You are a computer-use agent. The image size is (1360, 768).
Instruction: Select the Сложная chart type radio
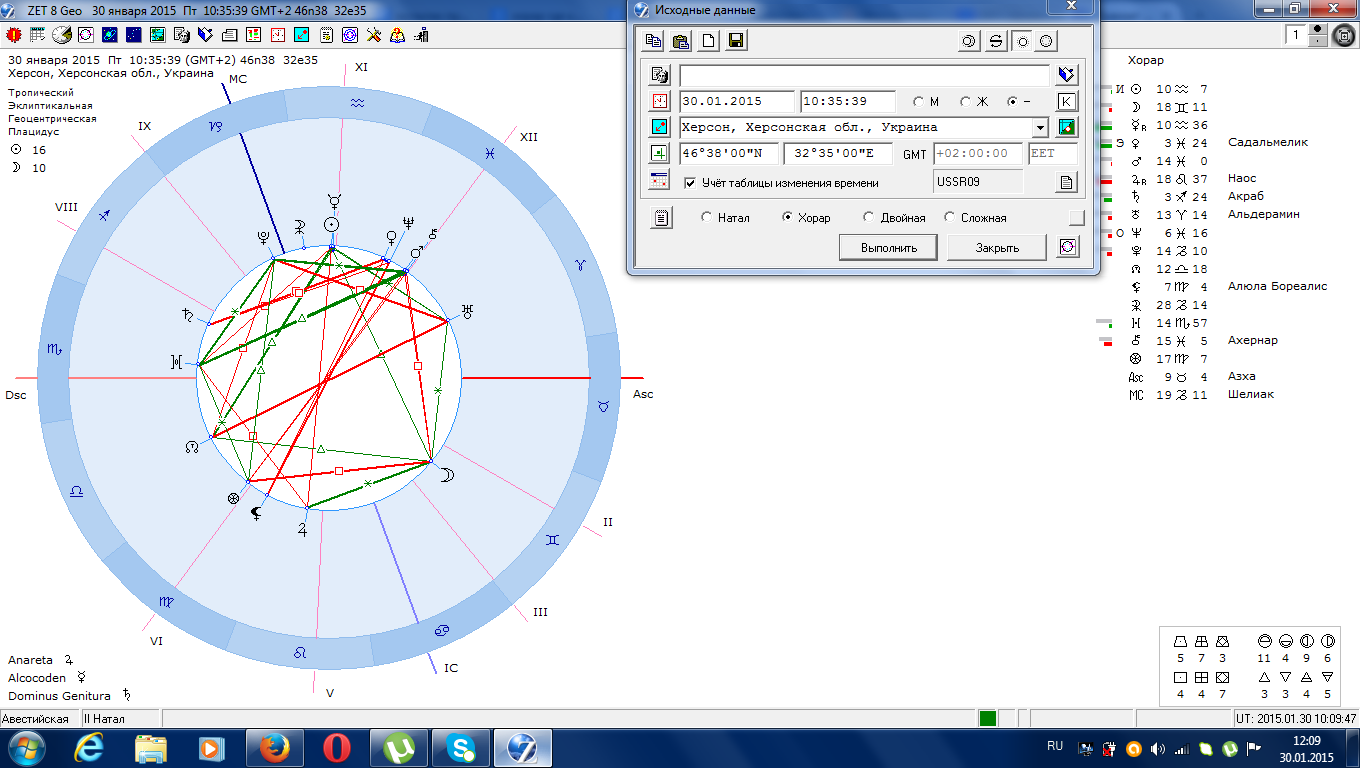coord(975,217)
